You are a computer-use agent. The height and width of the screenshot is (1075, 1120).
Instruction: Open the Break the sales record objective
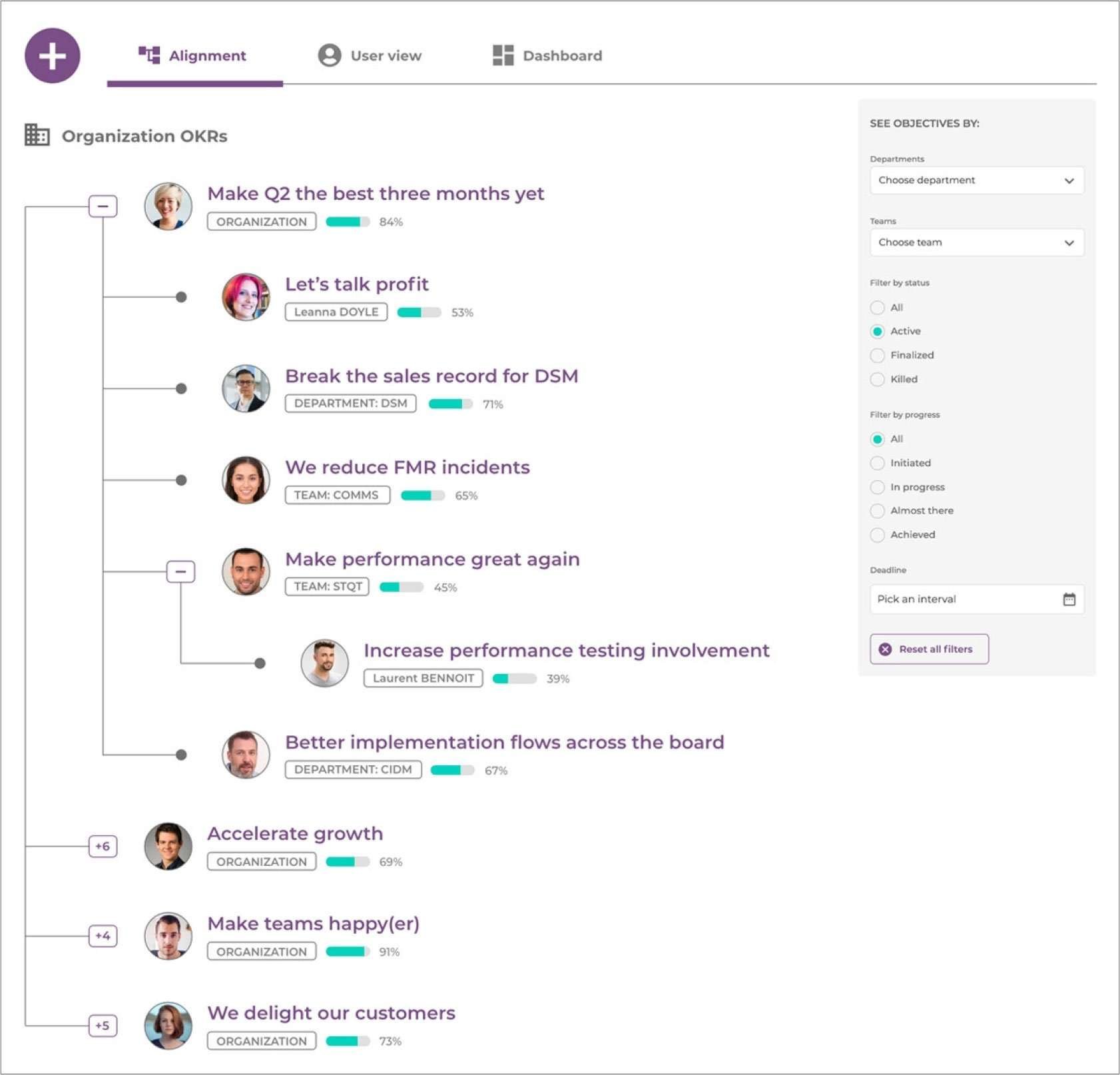click(x=431, y=376)
